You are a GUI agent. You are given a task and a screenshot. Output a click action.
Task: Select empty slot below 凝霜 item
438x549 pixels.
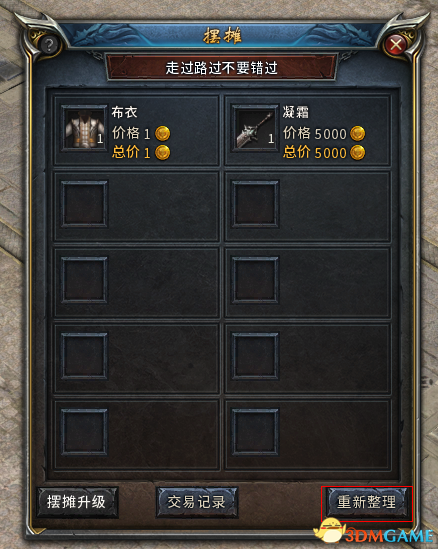255,204
